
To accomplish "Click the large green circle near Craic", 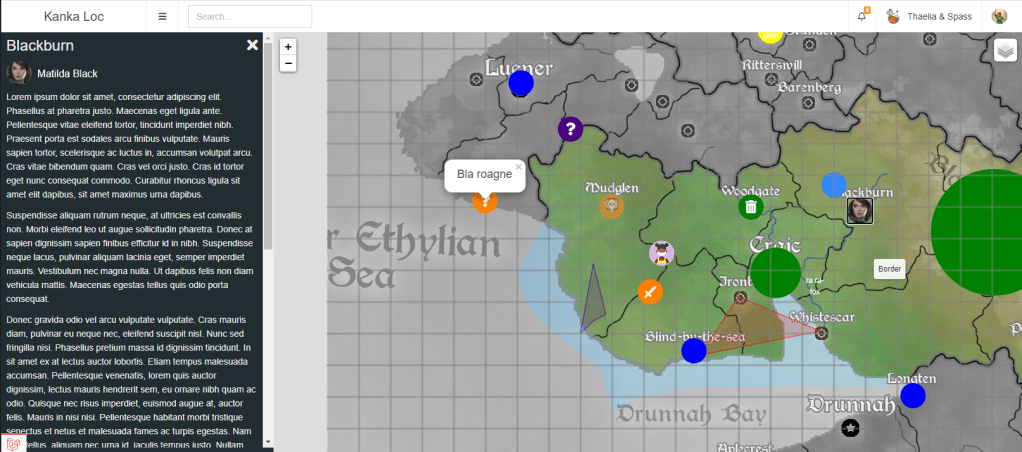I will (x=775, y=273).
